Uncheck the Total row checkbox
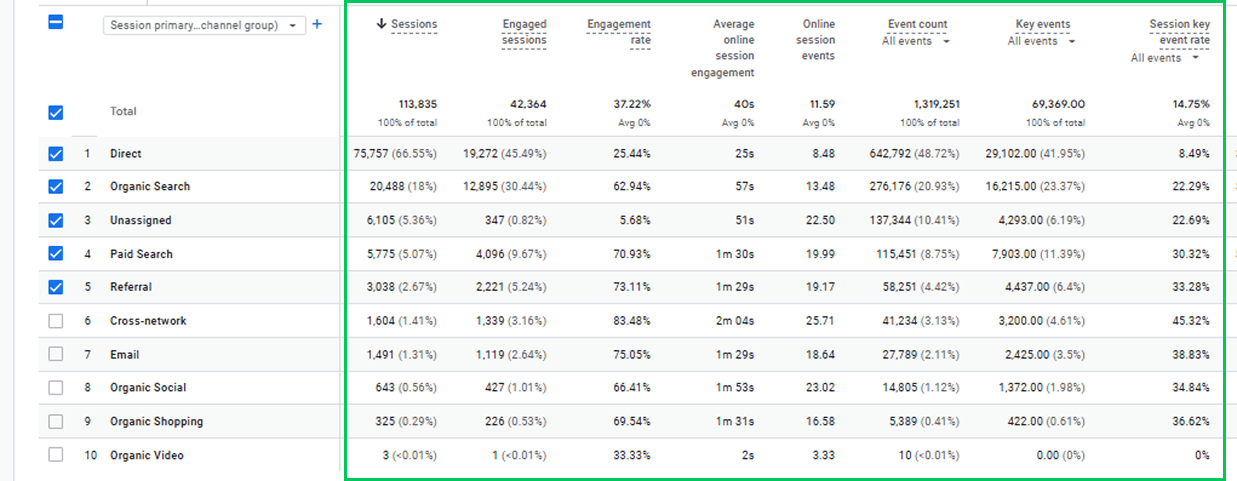The width and height of the screenshot is (1237, 481). point(56,113)
